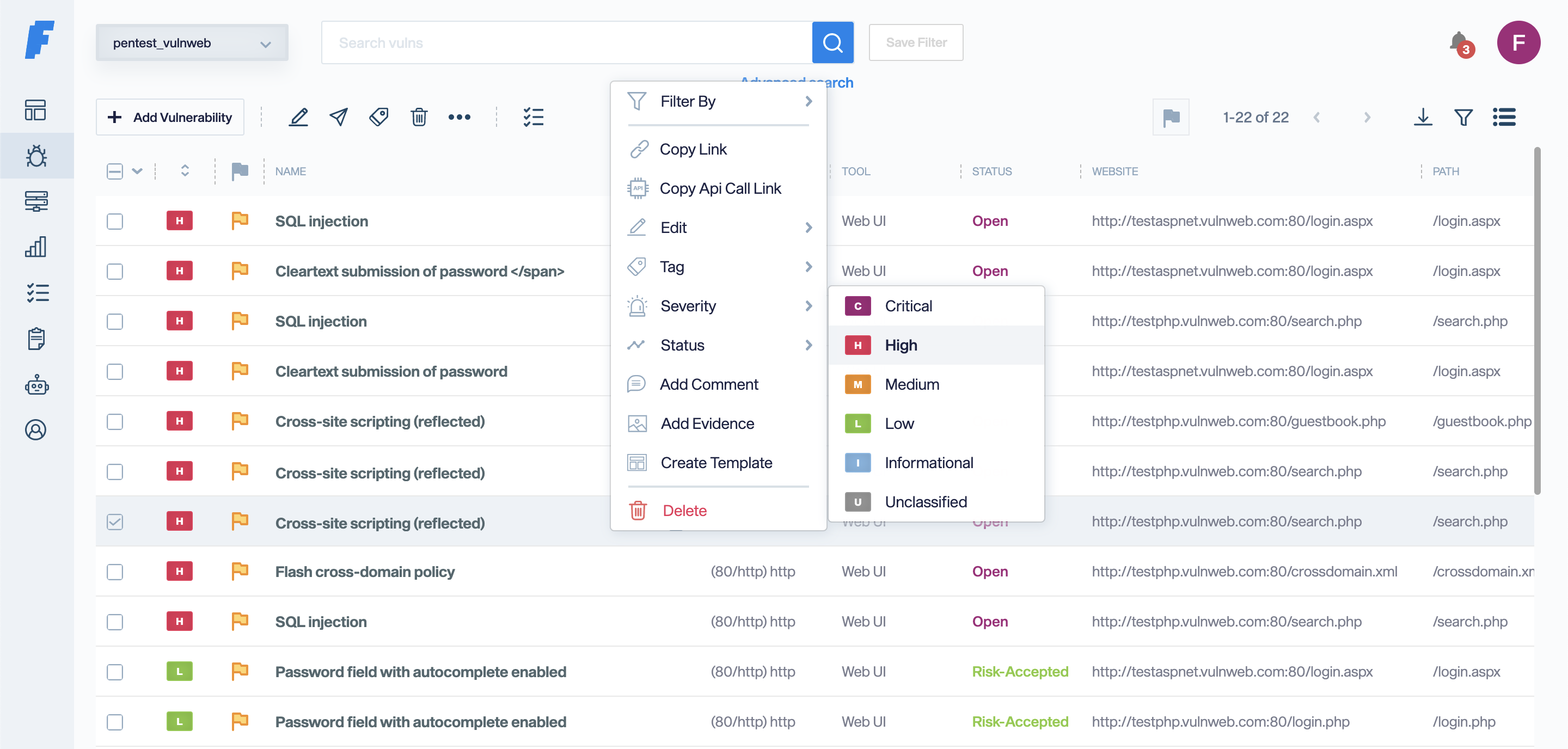
Task: Click the download arrow icon
Action: [1423, 117]
